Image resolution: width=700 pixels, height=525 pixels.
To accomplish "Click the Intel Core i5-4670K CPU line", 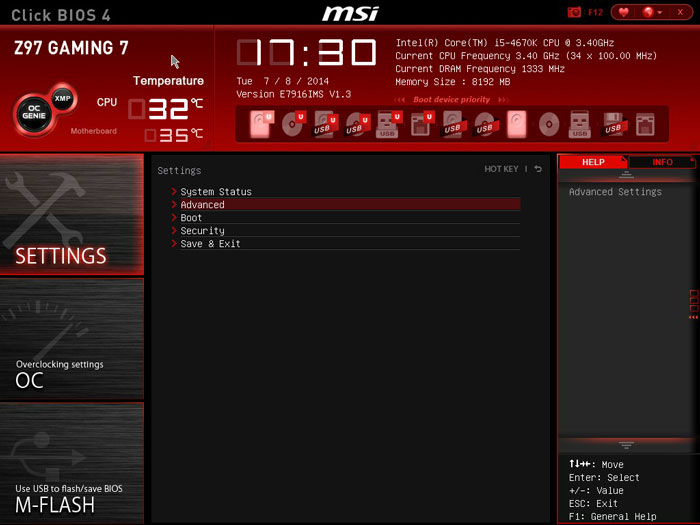I will 504,43.
